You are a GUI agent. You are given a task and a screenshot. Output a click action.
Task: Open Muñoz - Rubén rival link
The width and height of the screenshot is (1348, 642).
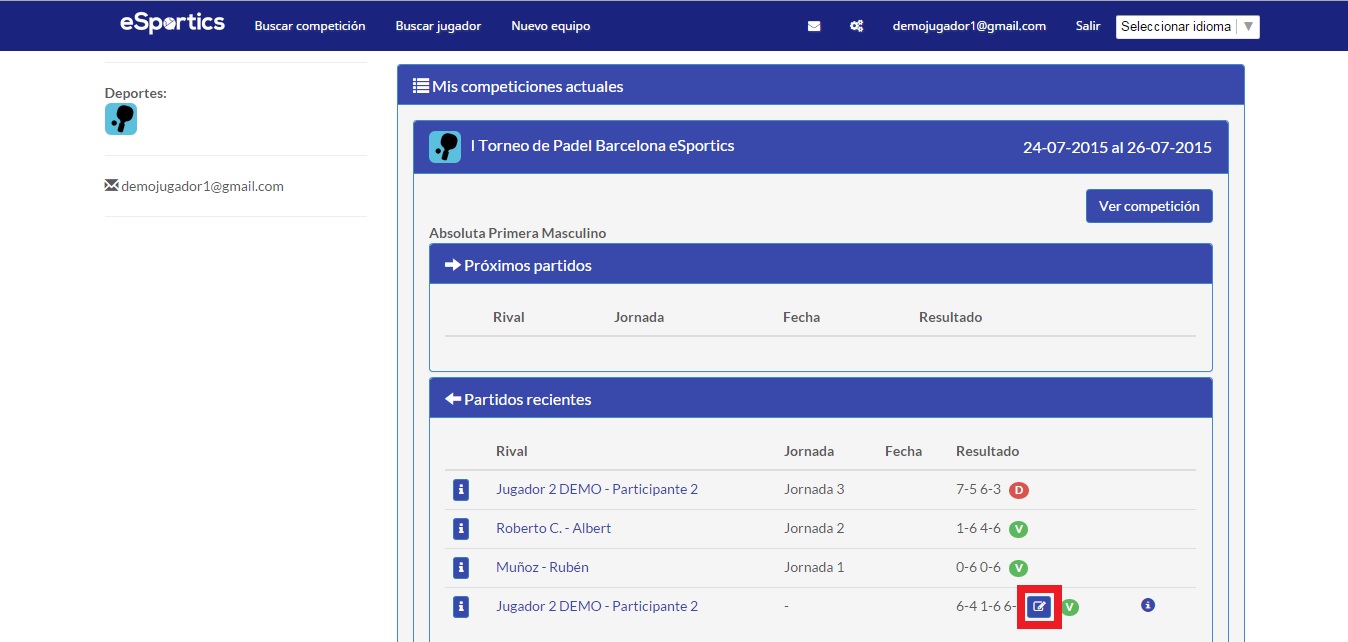542,567
